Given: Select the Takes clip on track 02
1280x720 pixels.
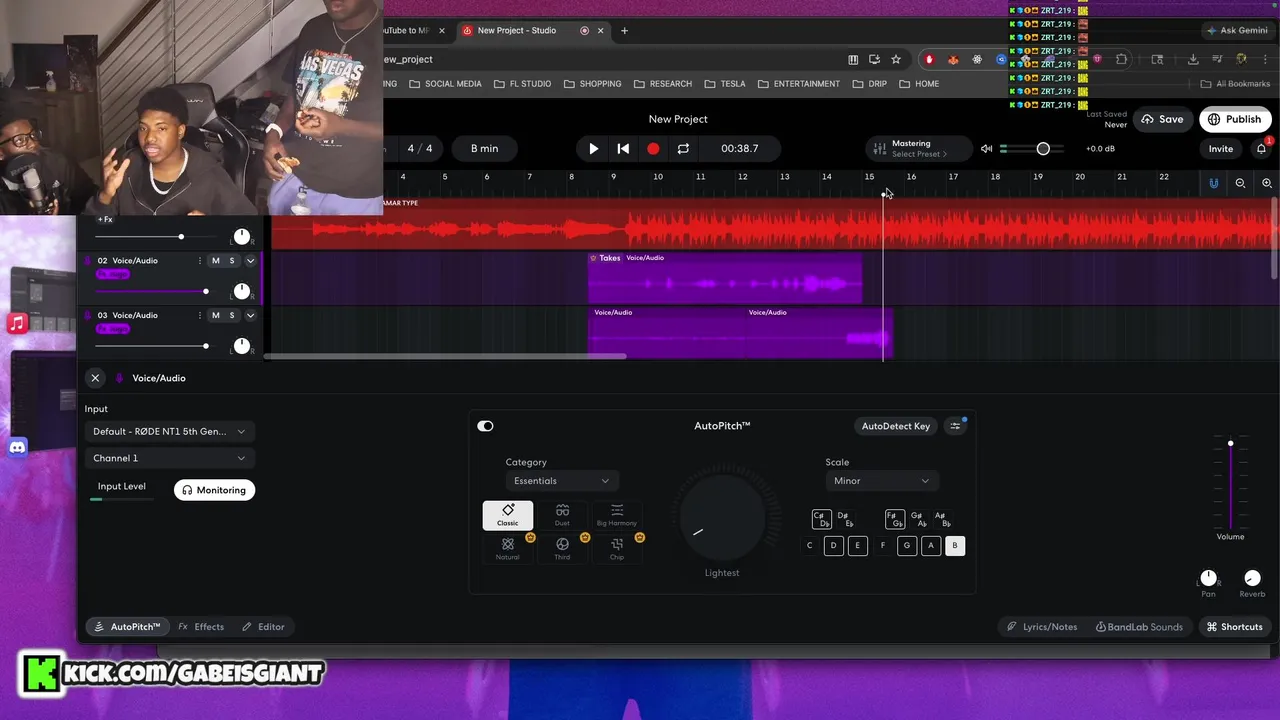Looking at the screenshot, I should 725,277.
